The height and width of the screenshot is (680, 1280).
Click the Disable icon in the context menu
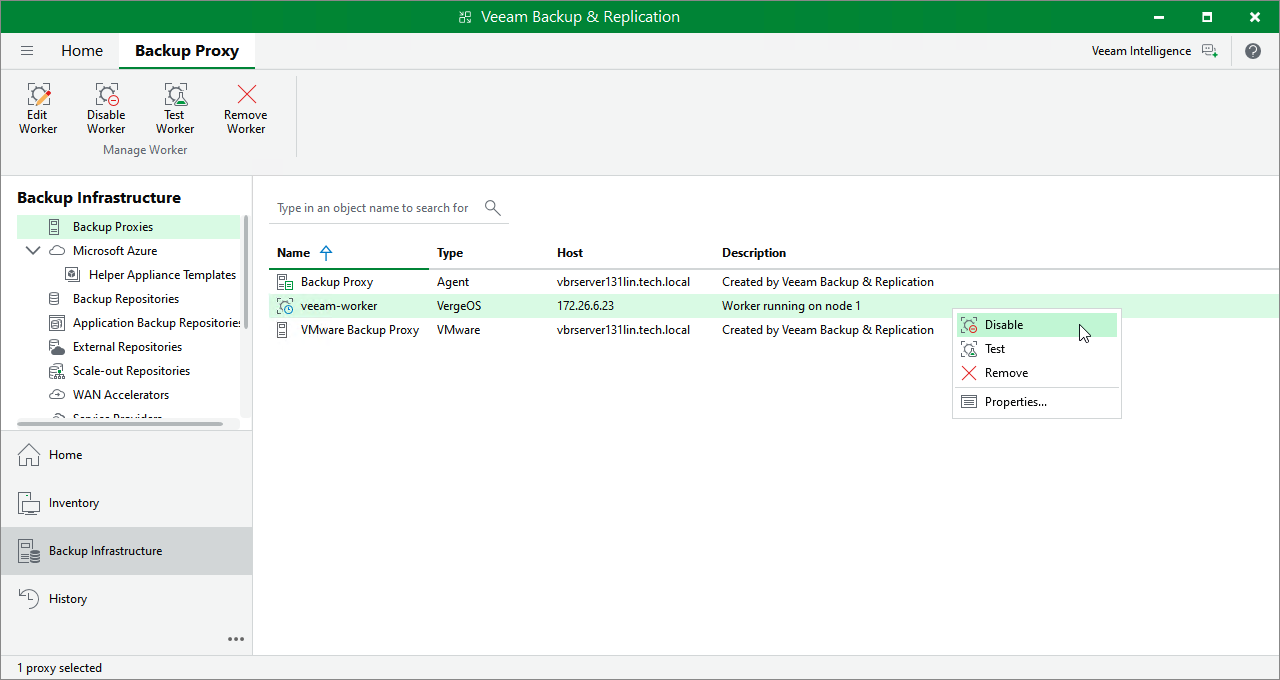969,325
